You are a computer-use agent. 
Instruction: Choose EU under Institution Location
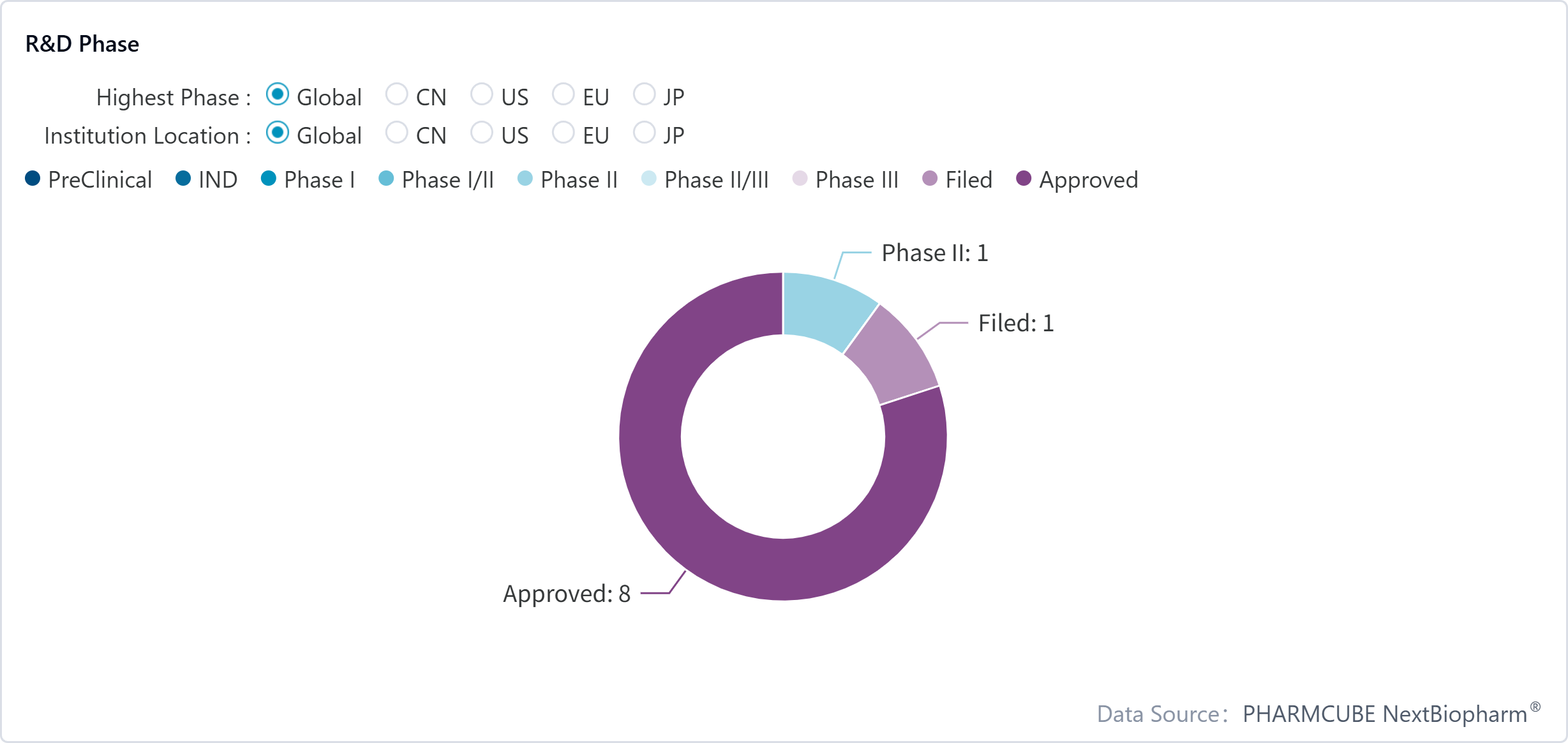pos(563,133)
